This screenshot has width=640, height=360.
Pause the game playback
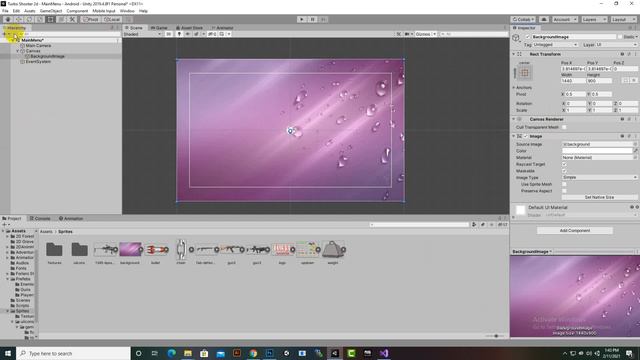(313, 19)
